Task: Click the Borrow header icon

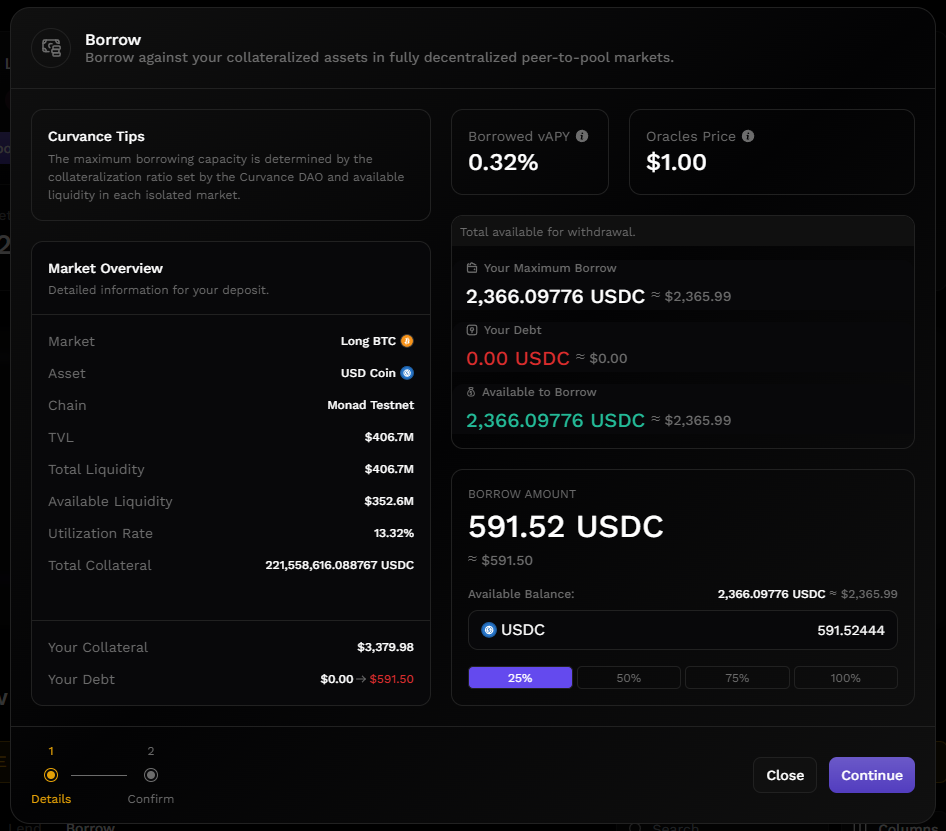Action: [x=51, y=48]
